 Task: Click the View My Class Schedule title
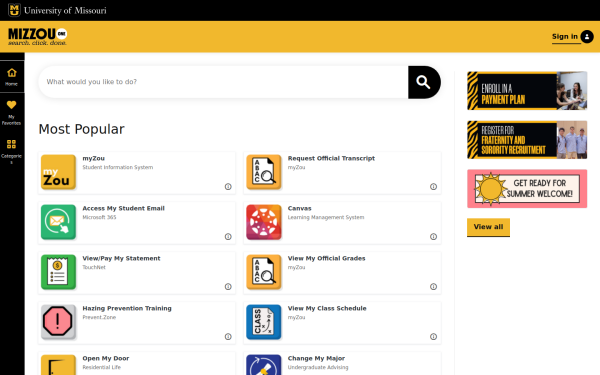pyautogui.click(x=327, y=308)
